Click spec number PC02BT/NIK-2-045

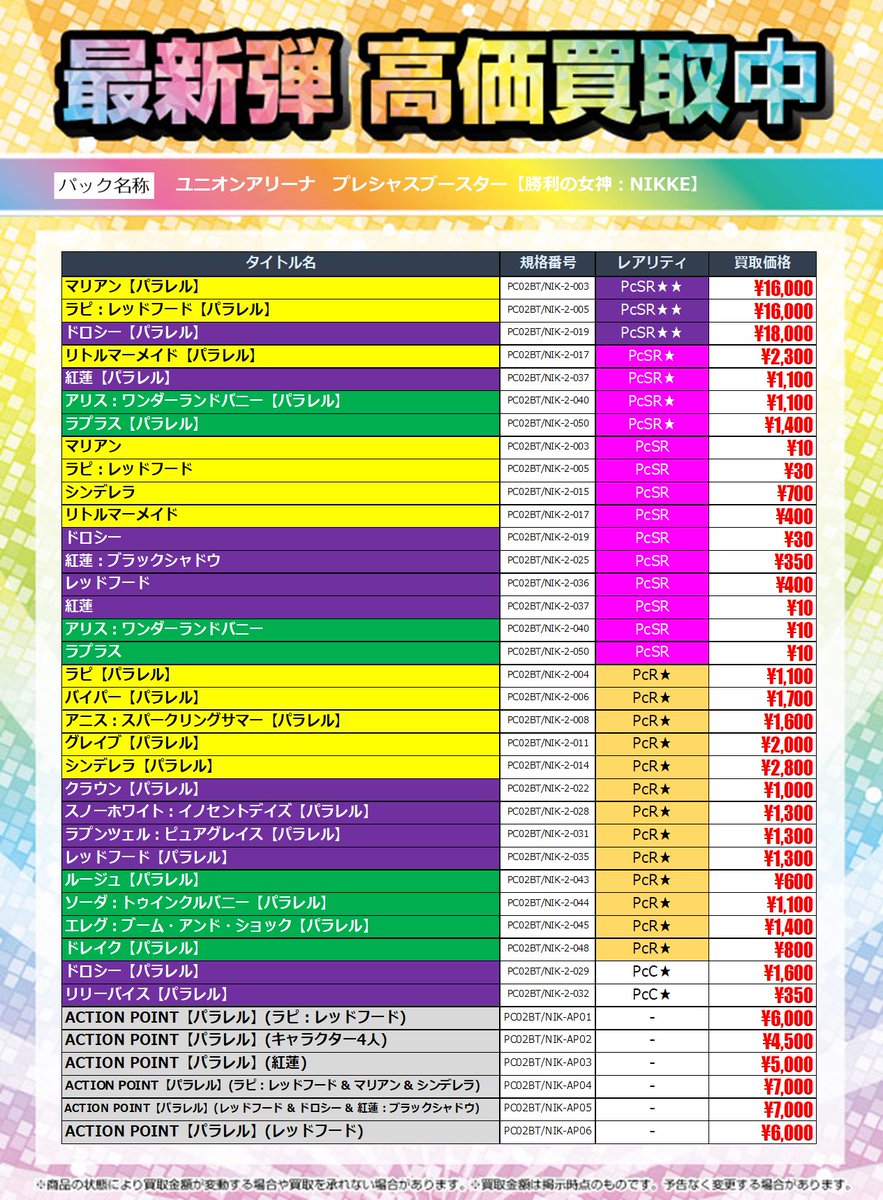pos(548,928)
